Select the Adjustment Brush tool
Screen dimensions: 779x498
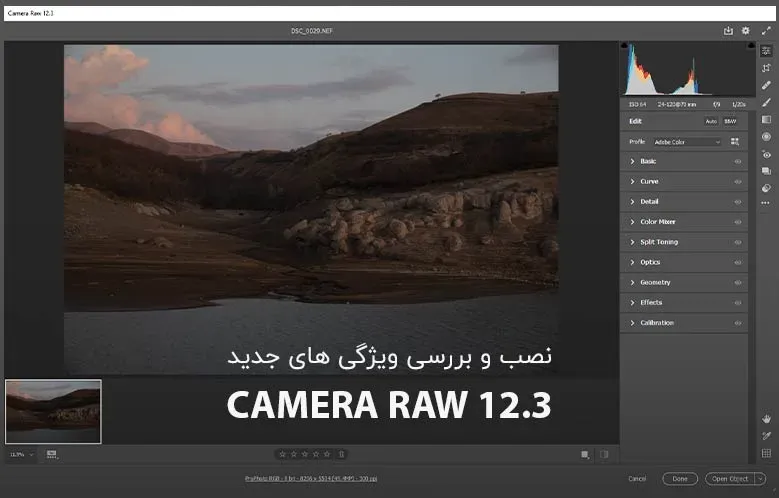coord(766,102)
